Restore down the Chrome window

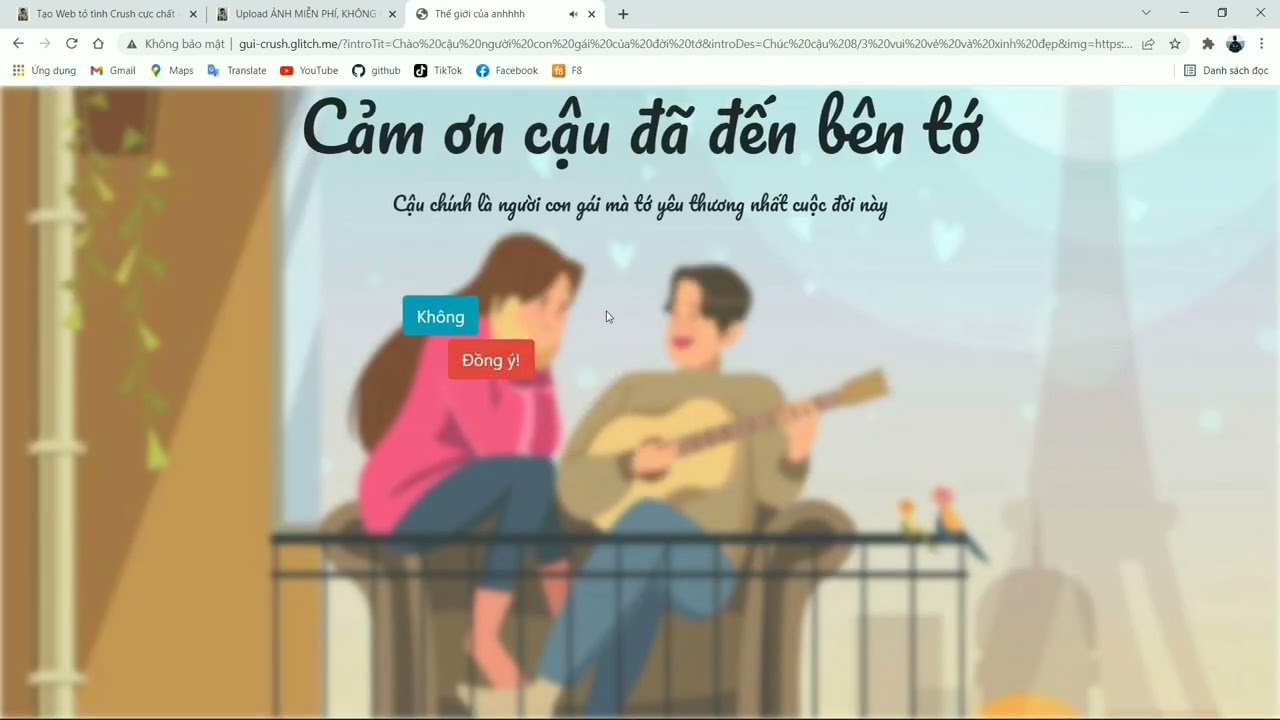[1222, 13]
